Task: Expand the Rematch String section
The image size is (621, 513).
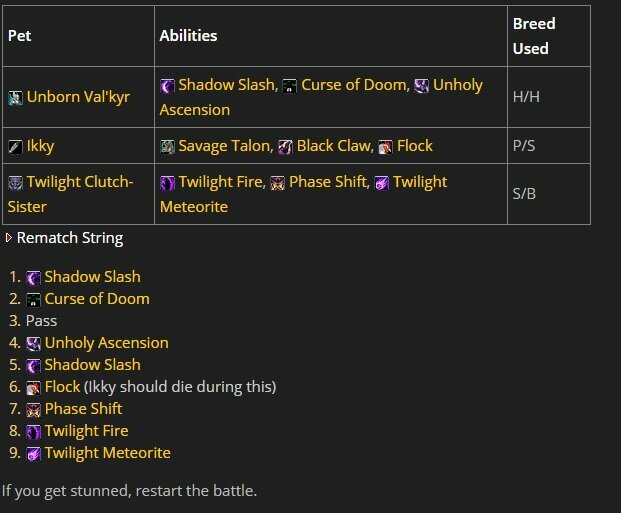Action: pos(65,238)
